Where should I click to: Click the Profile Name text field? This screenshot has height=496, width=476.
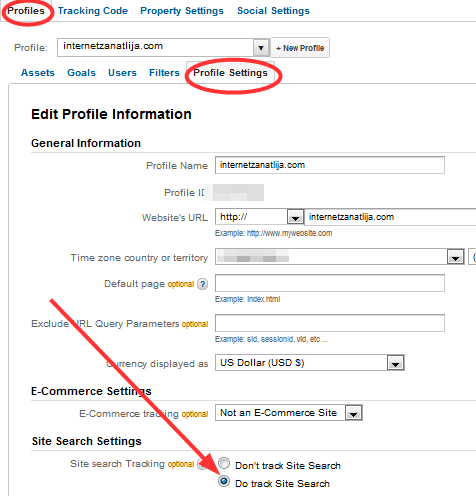point(330,165)
